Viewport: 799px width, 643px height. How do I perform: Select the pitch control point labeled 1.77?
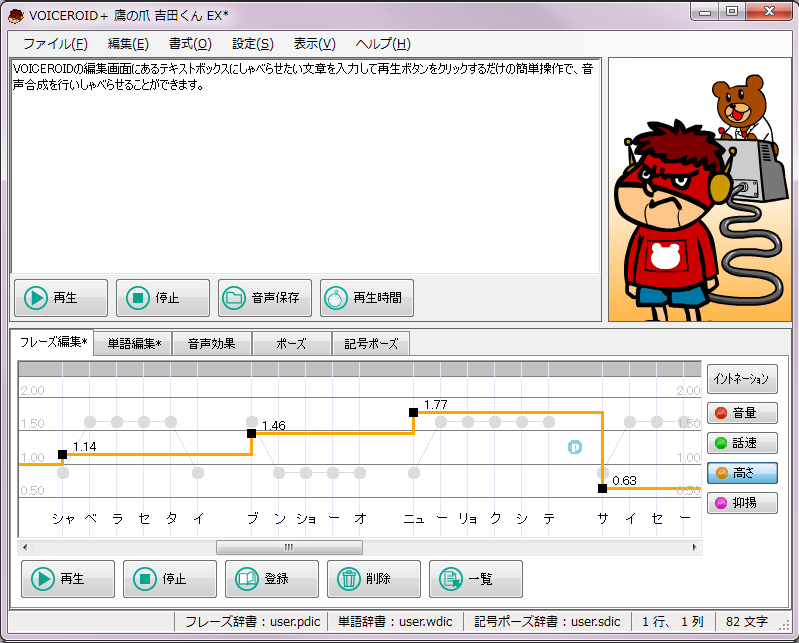tap(413, 413)
